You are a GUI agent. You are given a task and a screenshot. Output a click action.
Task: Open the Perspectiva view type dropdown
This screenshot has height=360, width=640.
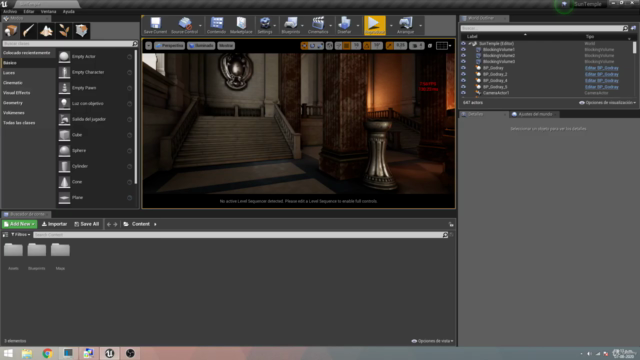(x=169, y=46)
